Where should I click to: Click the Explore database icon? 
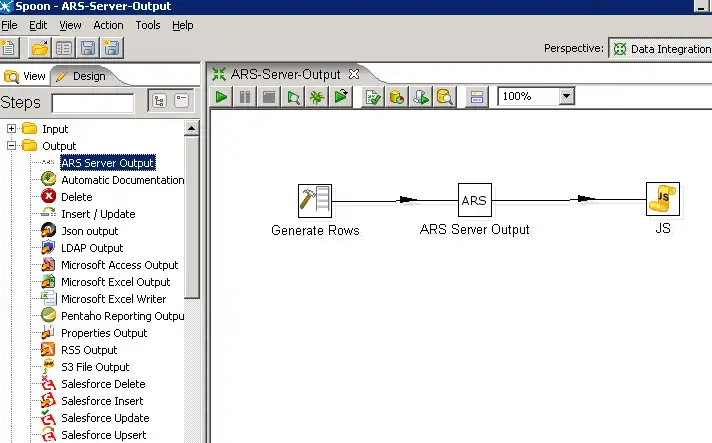coord(444,97)
